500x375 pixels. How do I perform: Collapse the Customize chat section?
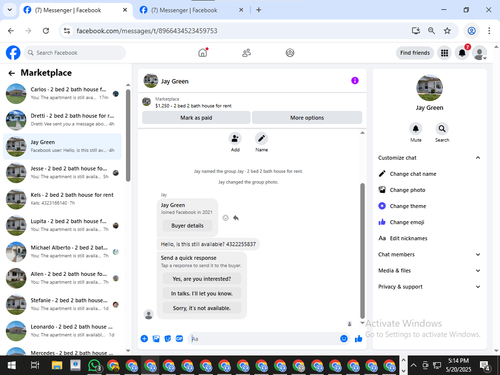(429, 158)
